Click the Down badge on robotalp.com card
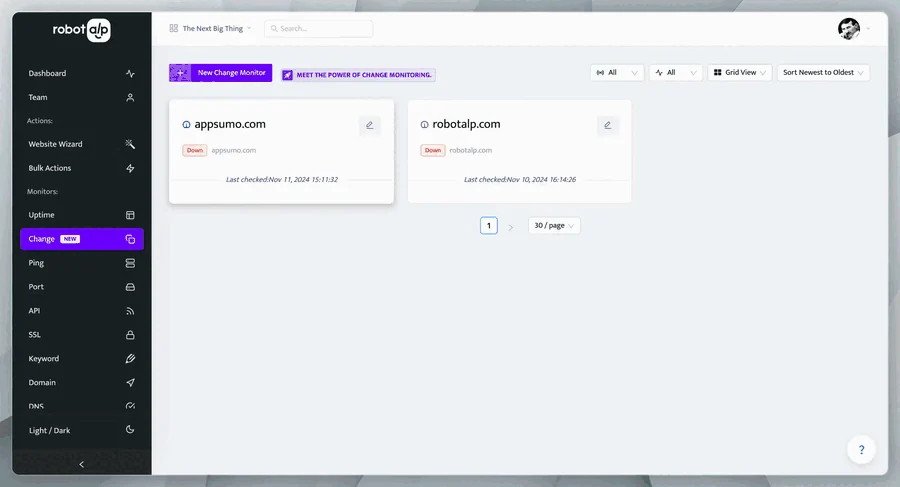The image size is (900, 487). [433, 150]
